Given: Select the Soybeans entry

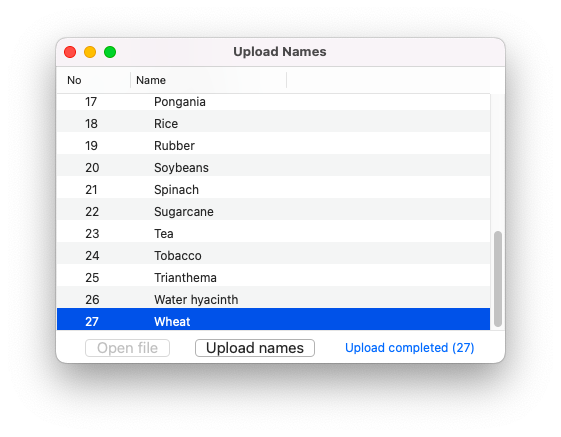Looking at the screenshot, I should coord(273,168).
